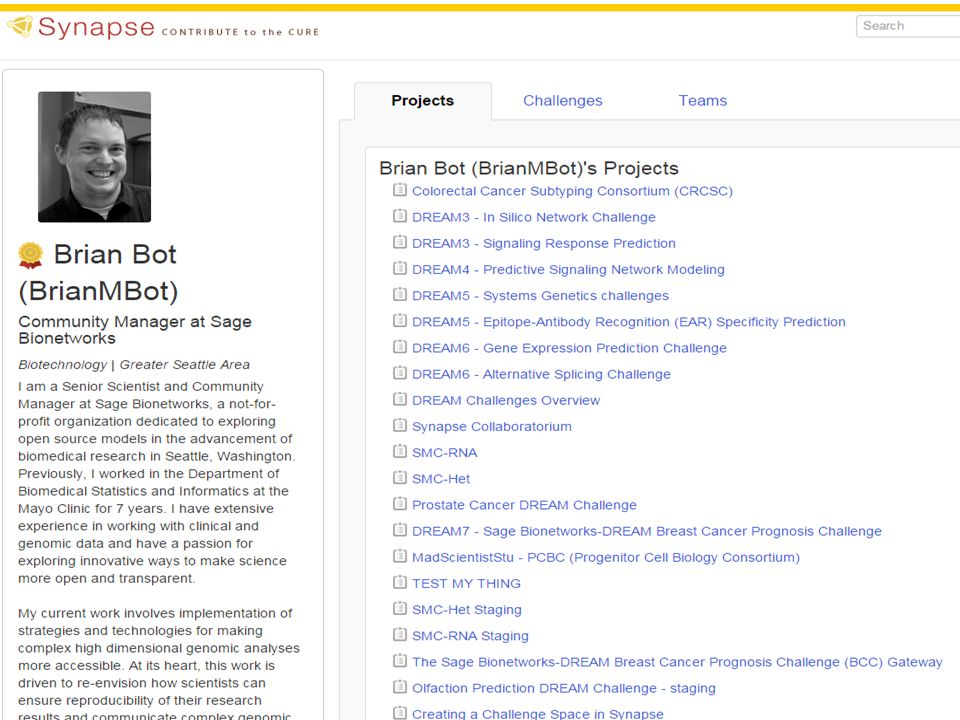
Task: Open TEST MY THING project link
Action: point(466,583)
